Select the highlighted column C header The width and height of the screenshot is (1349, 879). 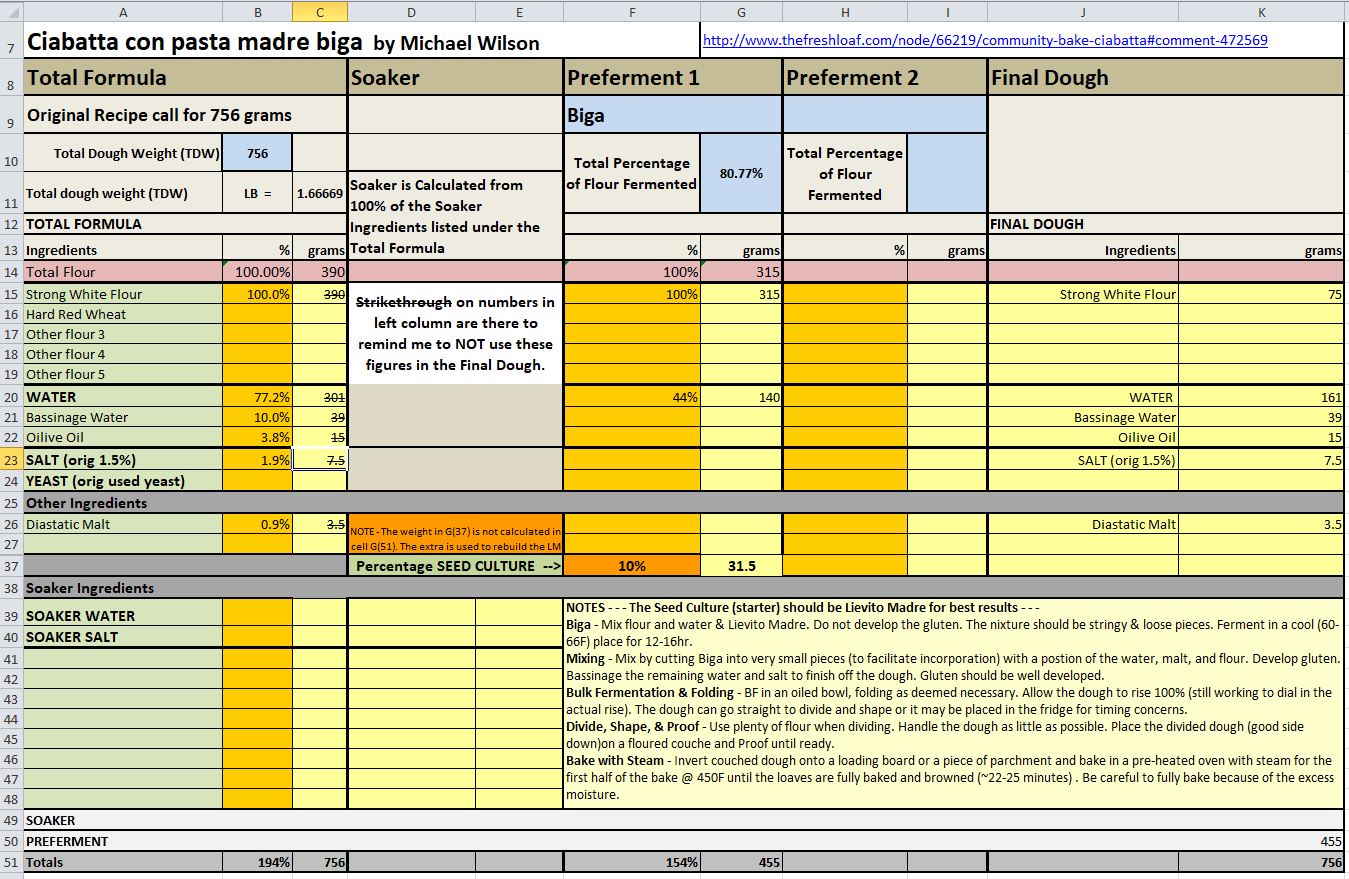[x=320, y=11]
